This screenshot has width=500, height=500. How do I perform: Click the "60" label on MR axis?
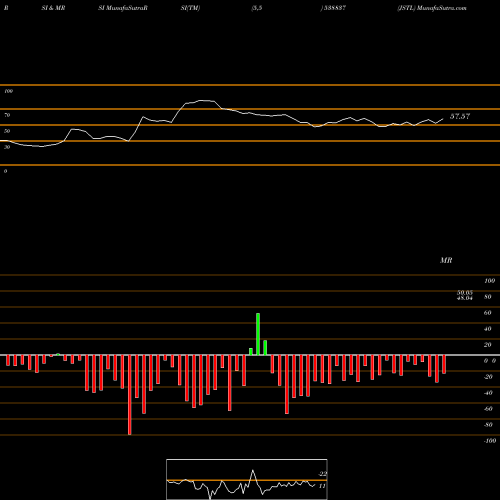pos(488,313)
